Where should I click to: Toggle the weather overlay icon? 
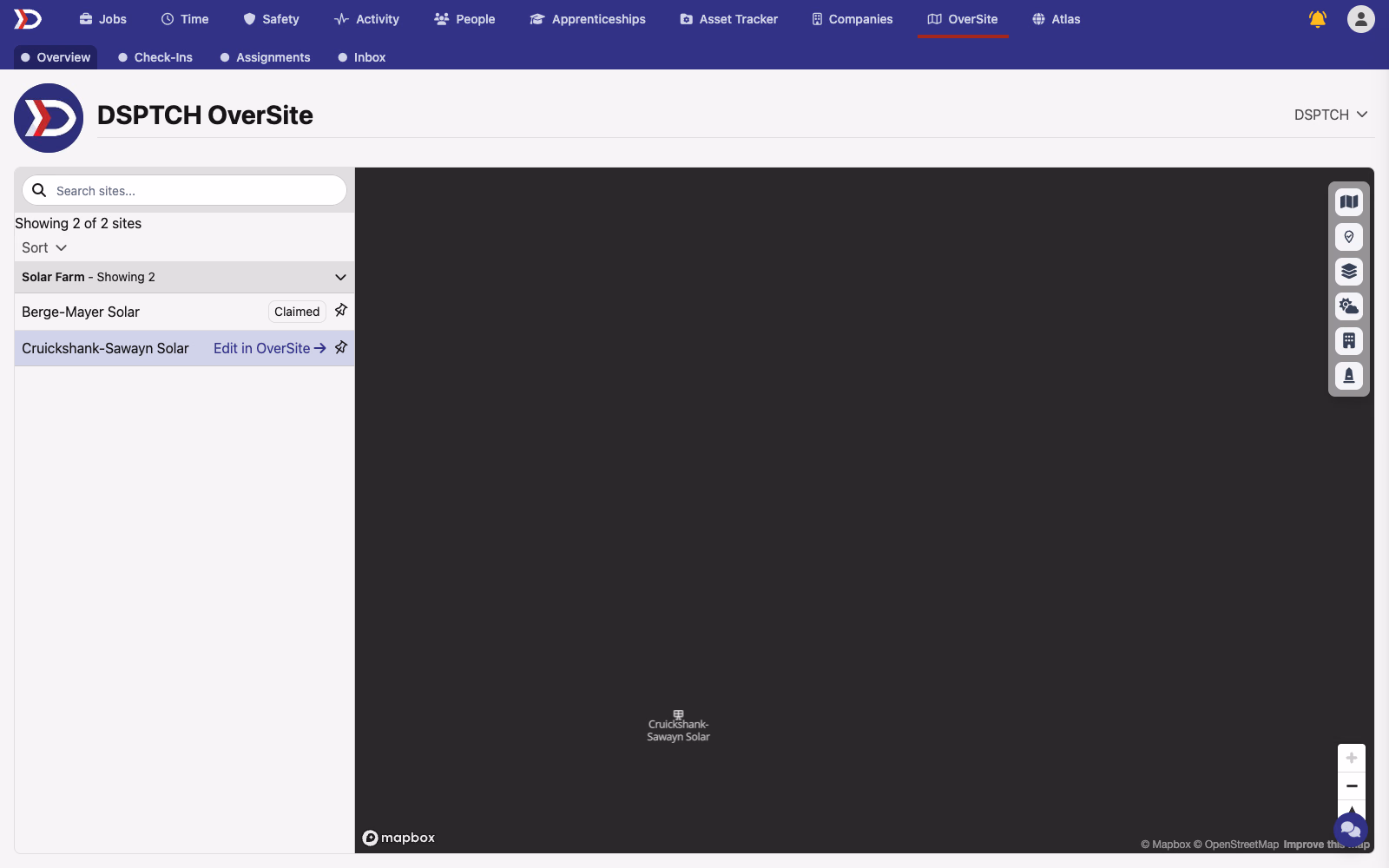[1349, 306]
